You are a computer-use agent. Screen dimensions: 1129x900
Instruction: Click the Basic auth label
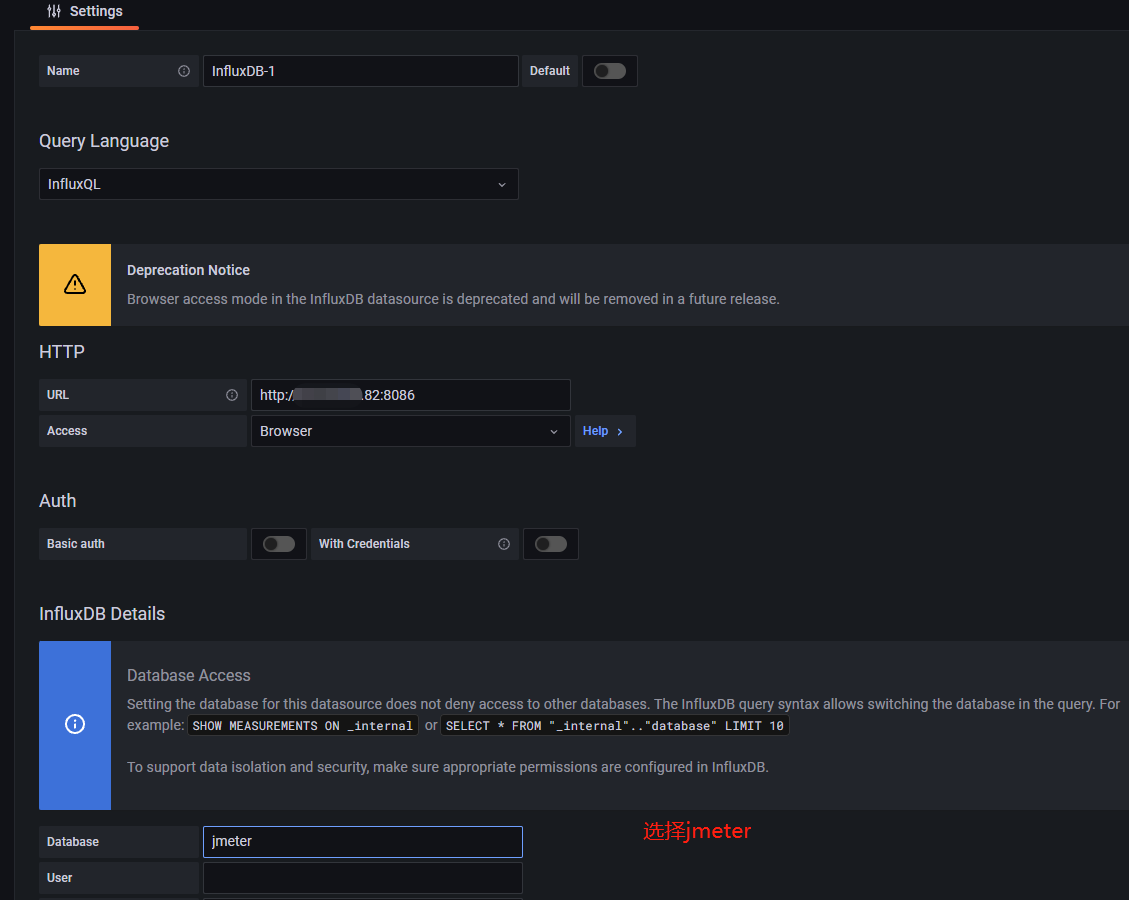pos(76,544)
